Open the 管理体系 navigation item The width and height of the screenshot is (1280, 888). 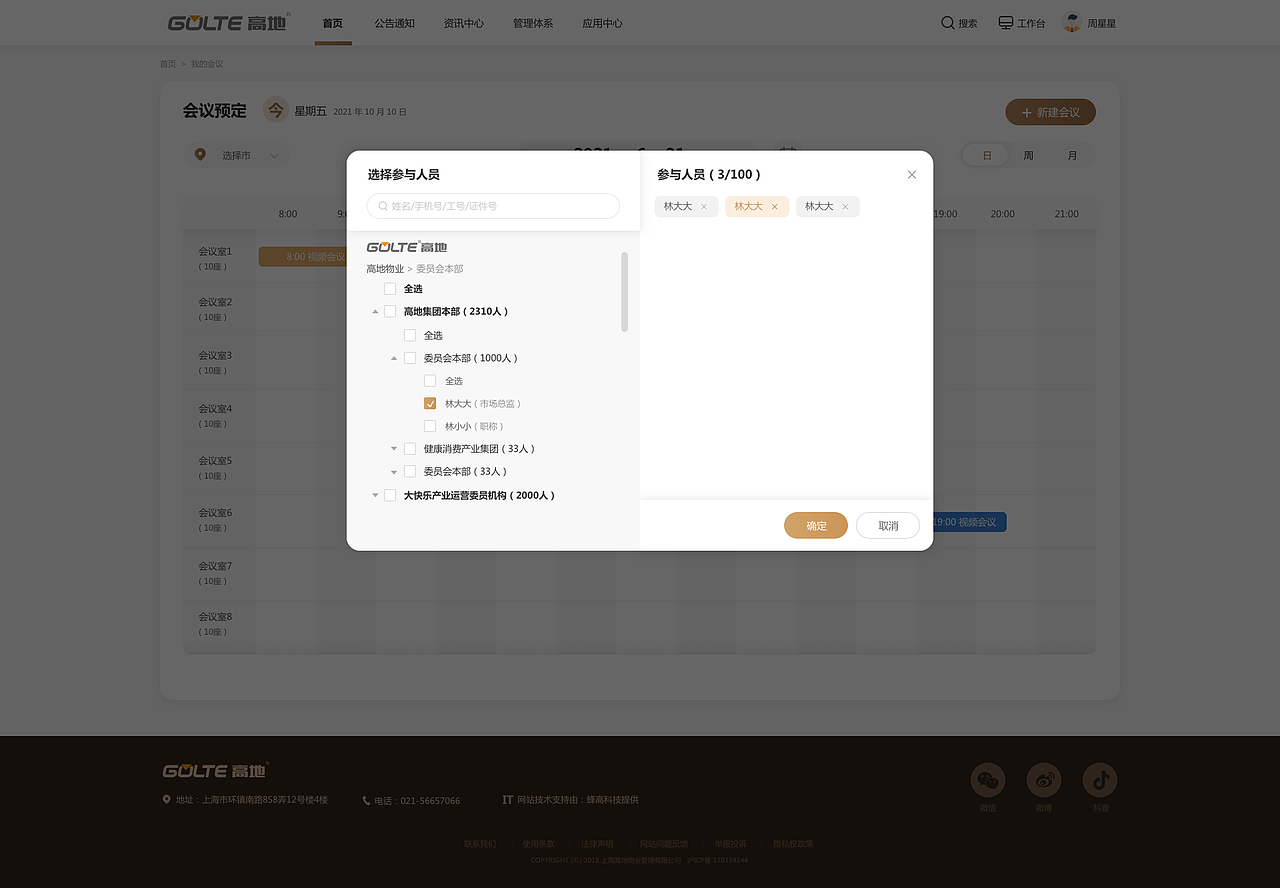tap(533, 23)
